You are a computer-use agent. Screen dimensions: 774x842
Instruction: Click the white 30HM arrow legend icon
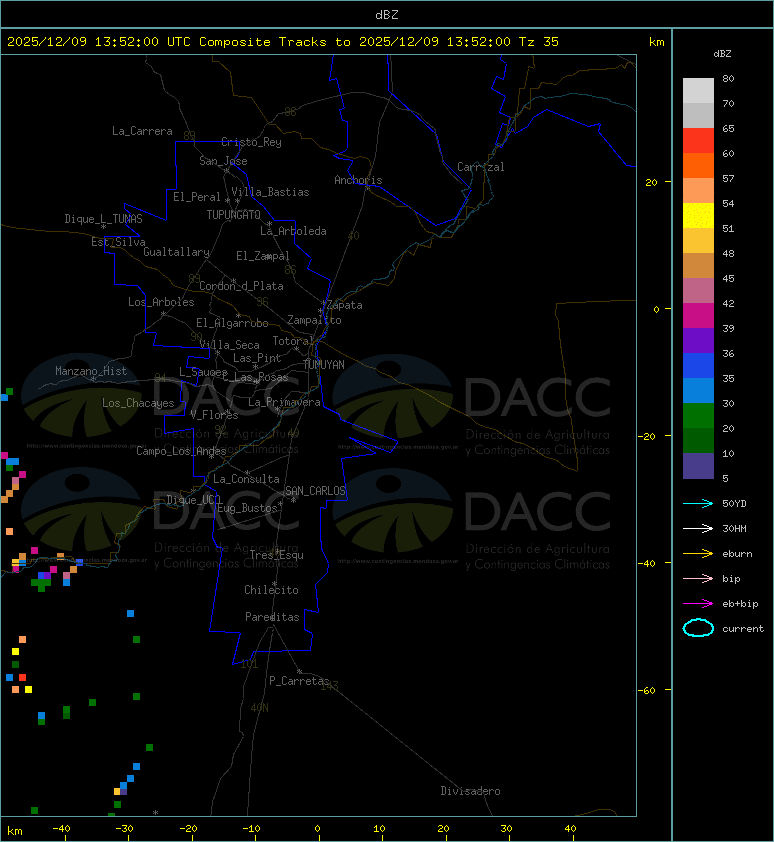tap(698, 529)
